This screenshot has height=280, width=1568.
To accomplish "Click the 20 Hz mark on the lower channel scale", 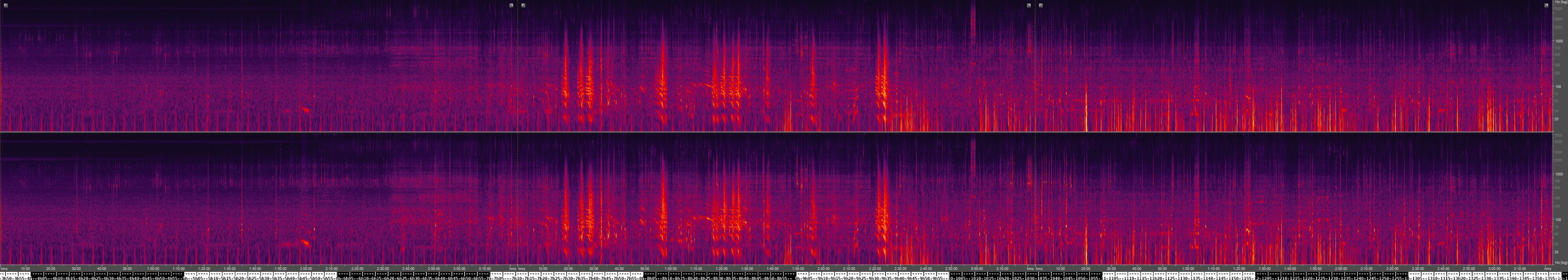I will point(1557,252).
